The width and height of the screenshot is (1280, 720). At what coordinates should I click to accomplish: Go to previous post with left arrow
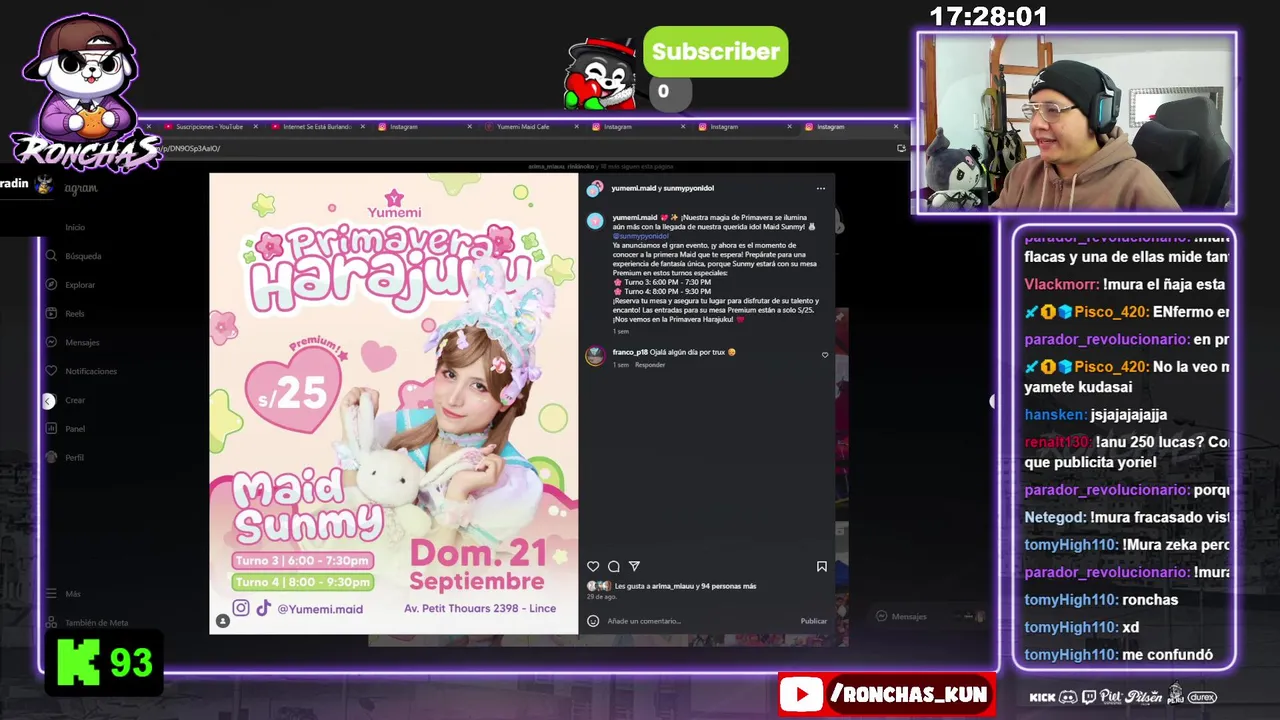coord(48,401)
